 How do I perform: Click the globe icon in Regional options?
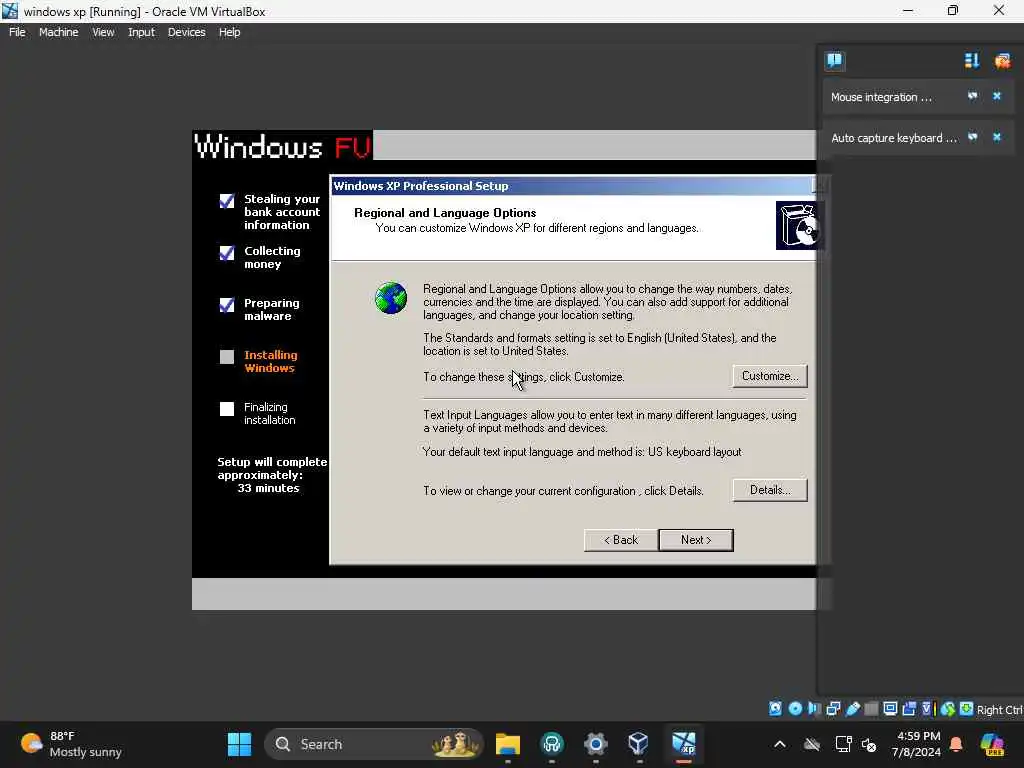(391, 298)
